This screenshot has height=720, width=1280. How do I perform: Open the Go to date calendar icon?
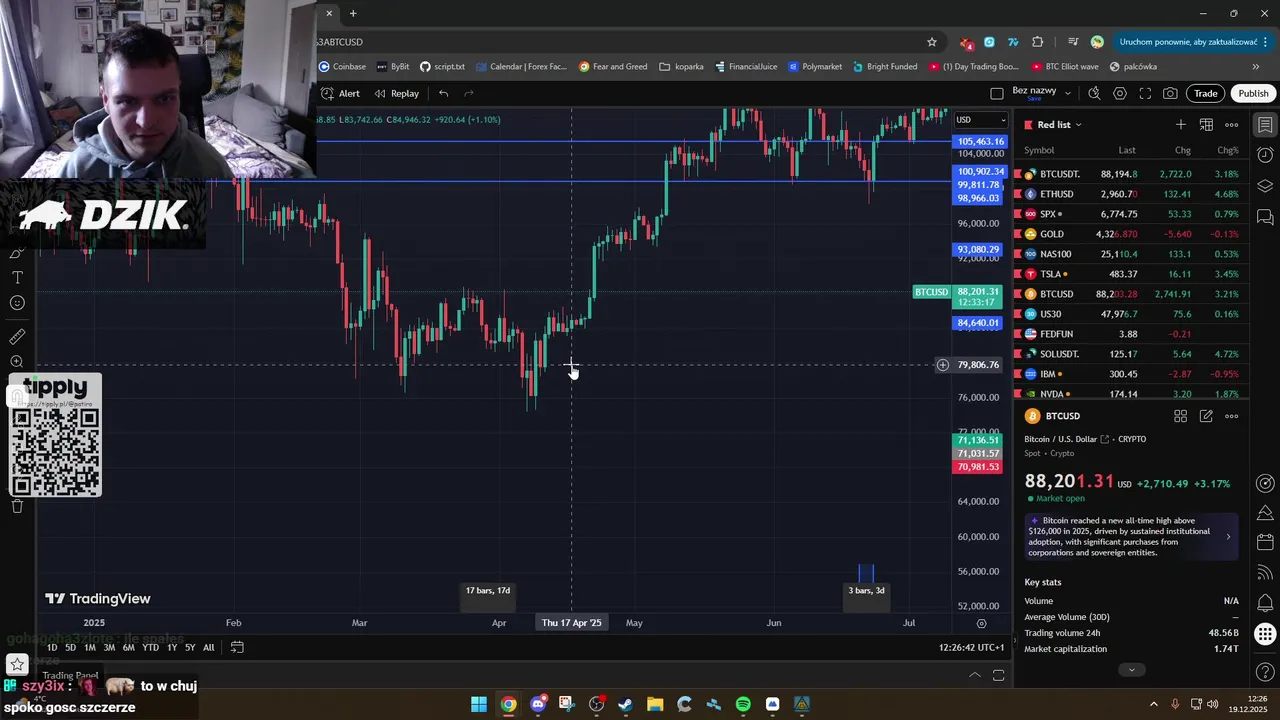[x=237, y=647]
